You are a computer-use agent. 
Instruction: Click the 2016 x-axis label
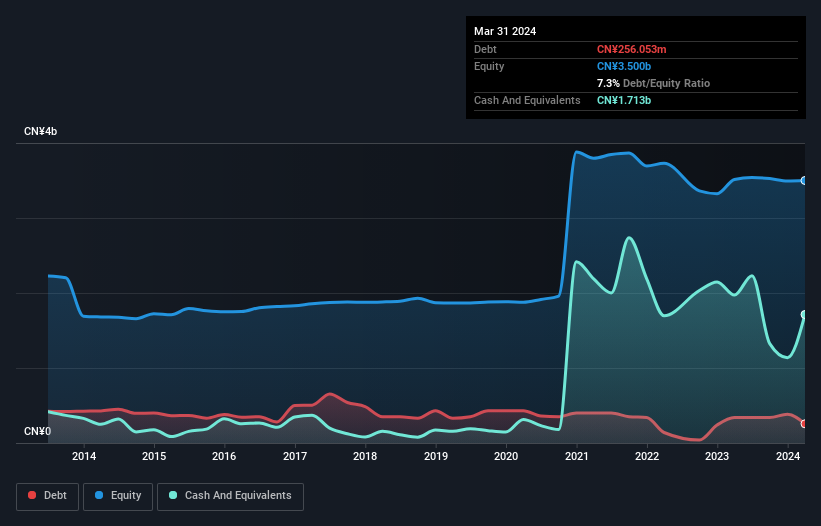click(x=224, y=456)
